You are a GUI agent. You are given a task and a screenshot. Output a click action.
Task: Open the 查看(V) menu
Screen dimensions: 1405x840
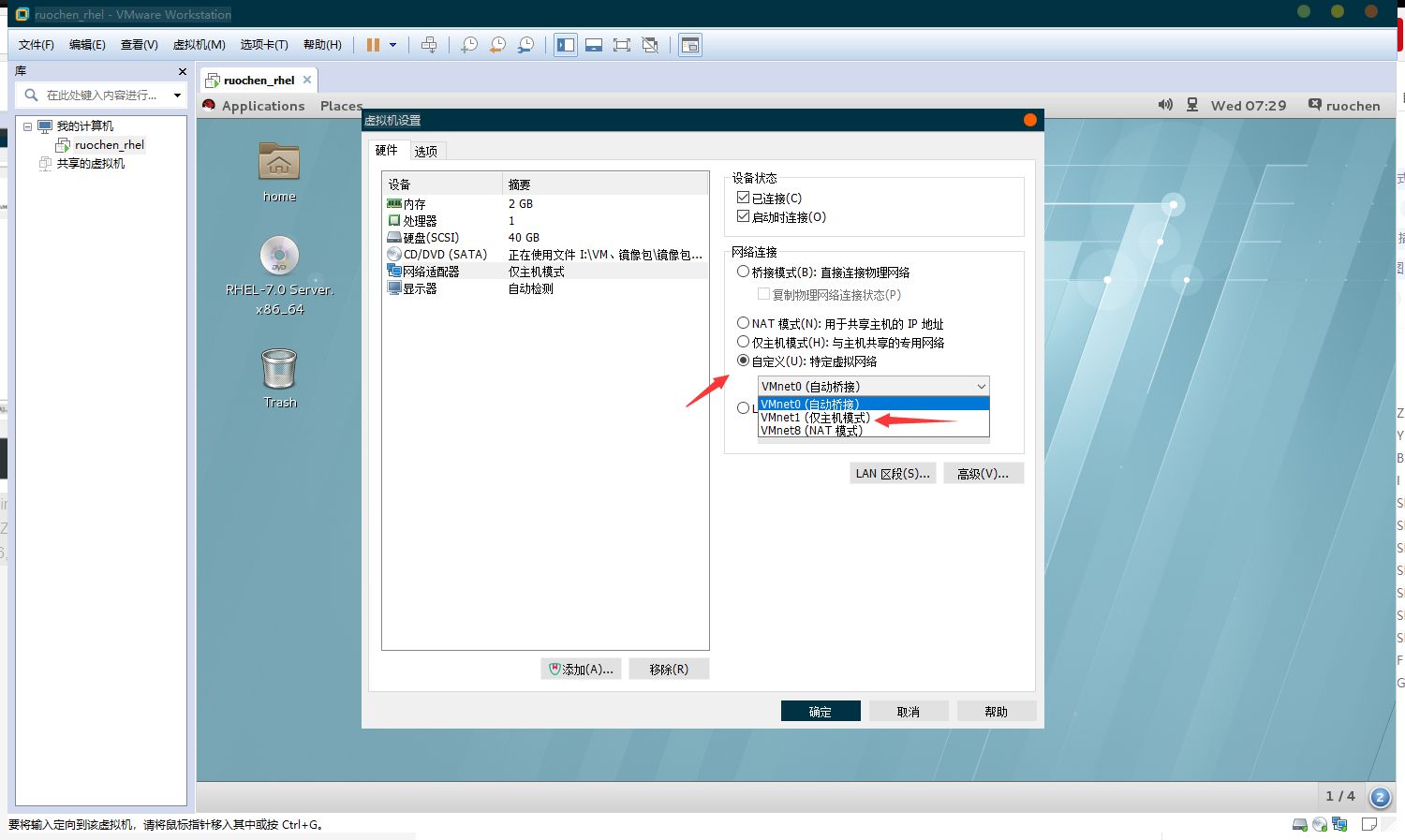[x=140, y=45]
